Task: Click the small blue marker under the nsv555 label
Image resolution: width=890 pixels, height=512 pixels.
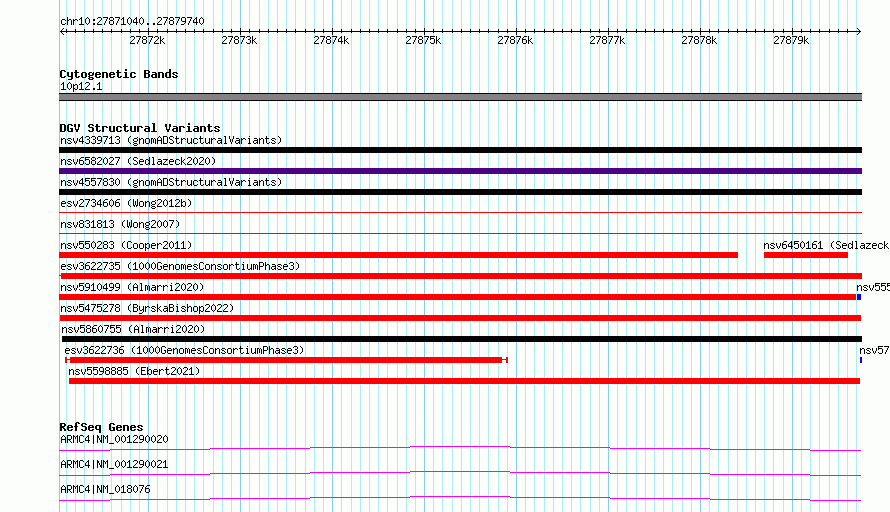Action: click(x=859, y=297)
